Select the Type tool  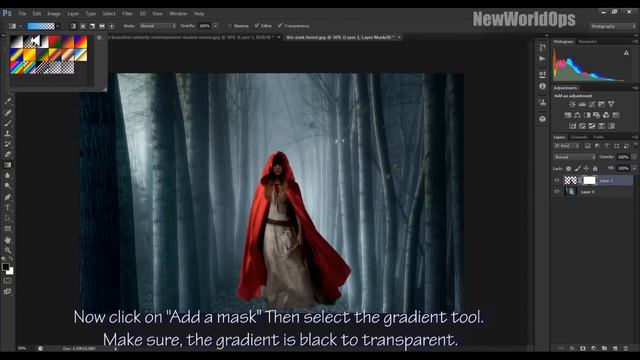pyautogui.click(x=7, y=208)
